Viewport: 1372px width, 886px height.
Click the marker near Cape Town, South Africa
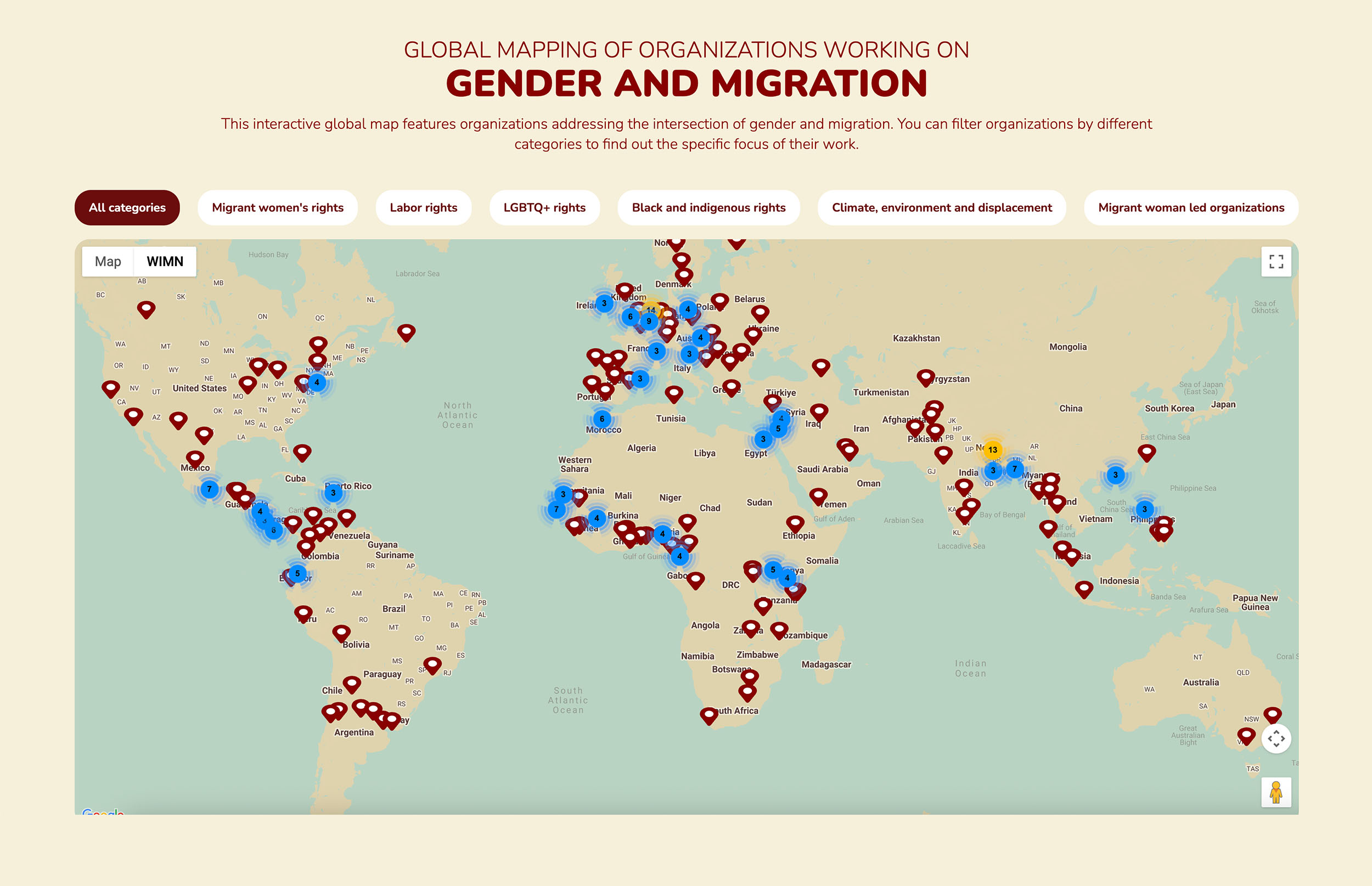coord(709,716)
